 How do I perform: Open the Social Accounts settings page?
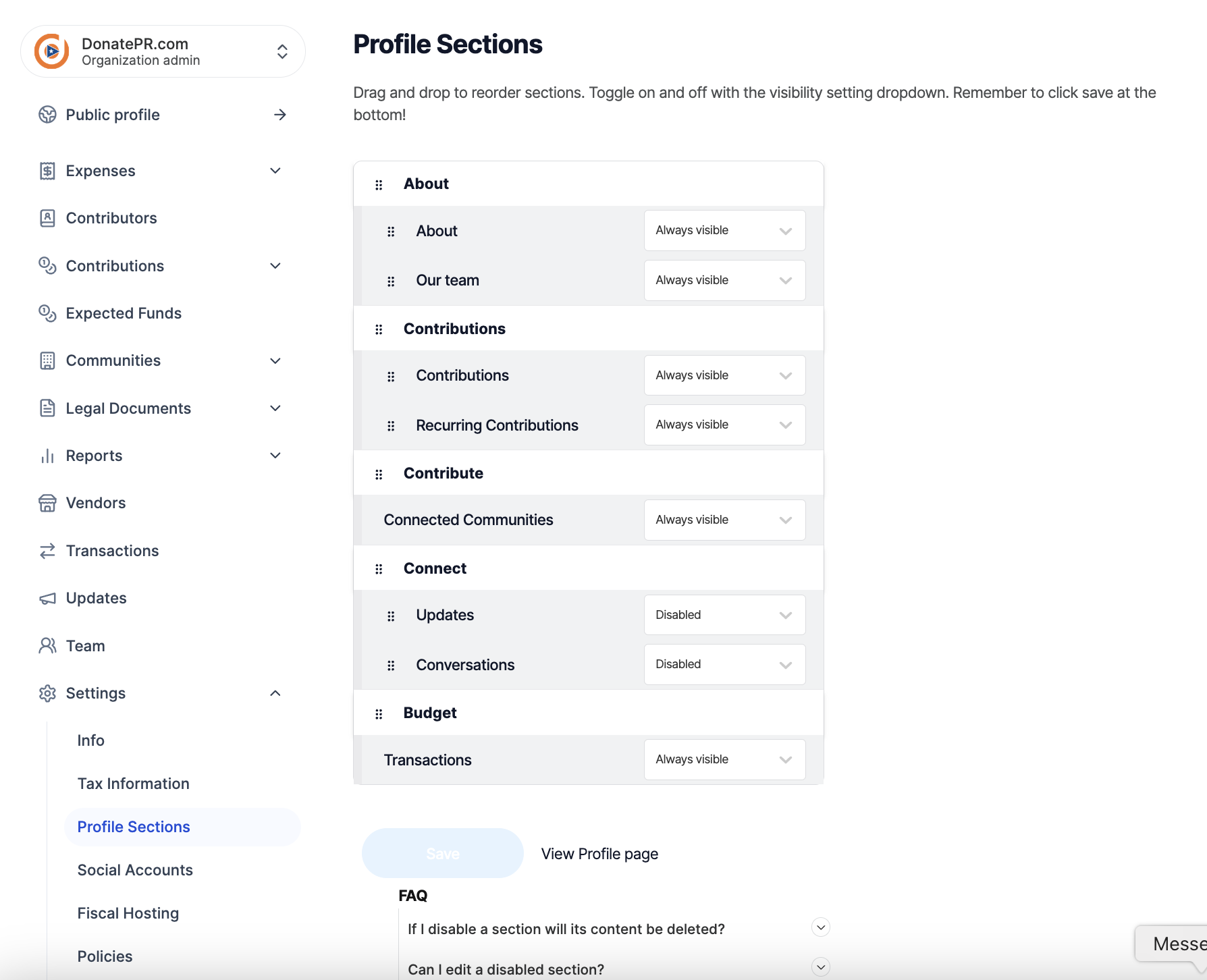tap(135, 870)
